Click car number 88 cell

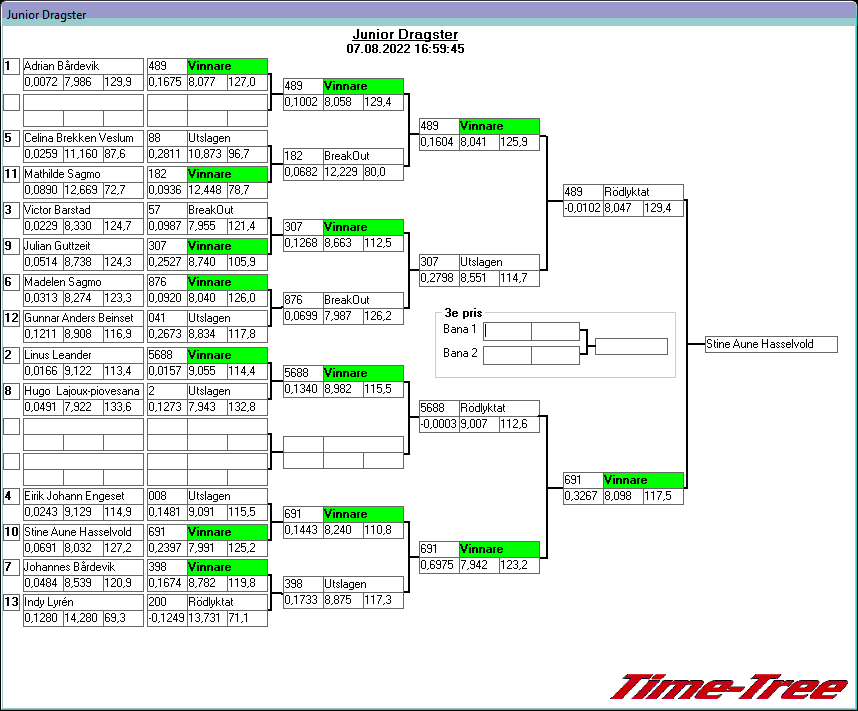pos(167,138)
